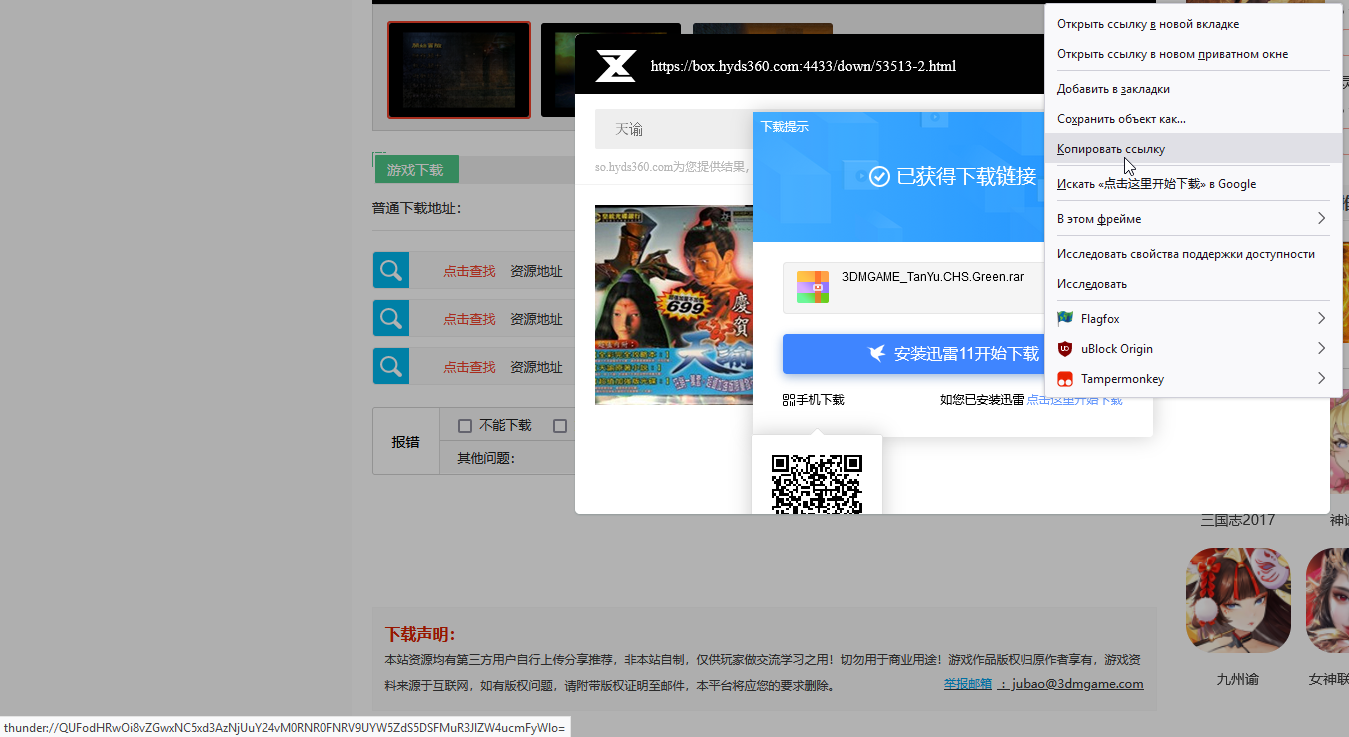Screen dimensions: 1349x737
Task: Click the 天谕 game cover image
Action: (674, 305)
